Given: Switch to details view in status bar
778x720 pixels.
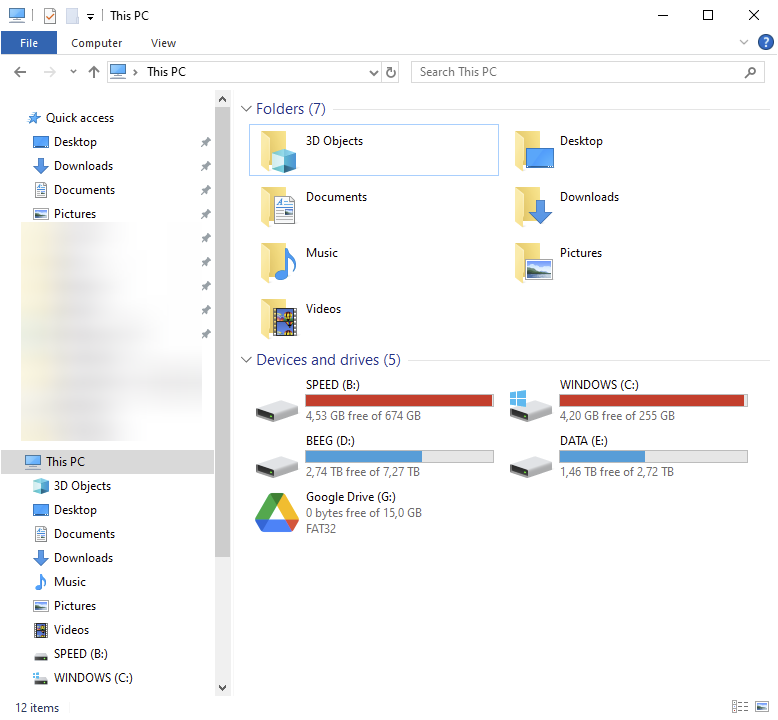Looking at the screenshot, I should pos(740,707).
